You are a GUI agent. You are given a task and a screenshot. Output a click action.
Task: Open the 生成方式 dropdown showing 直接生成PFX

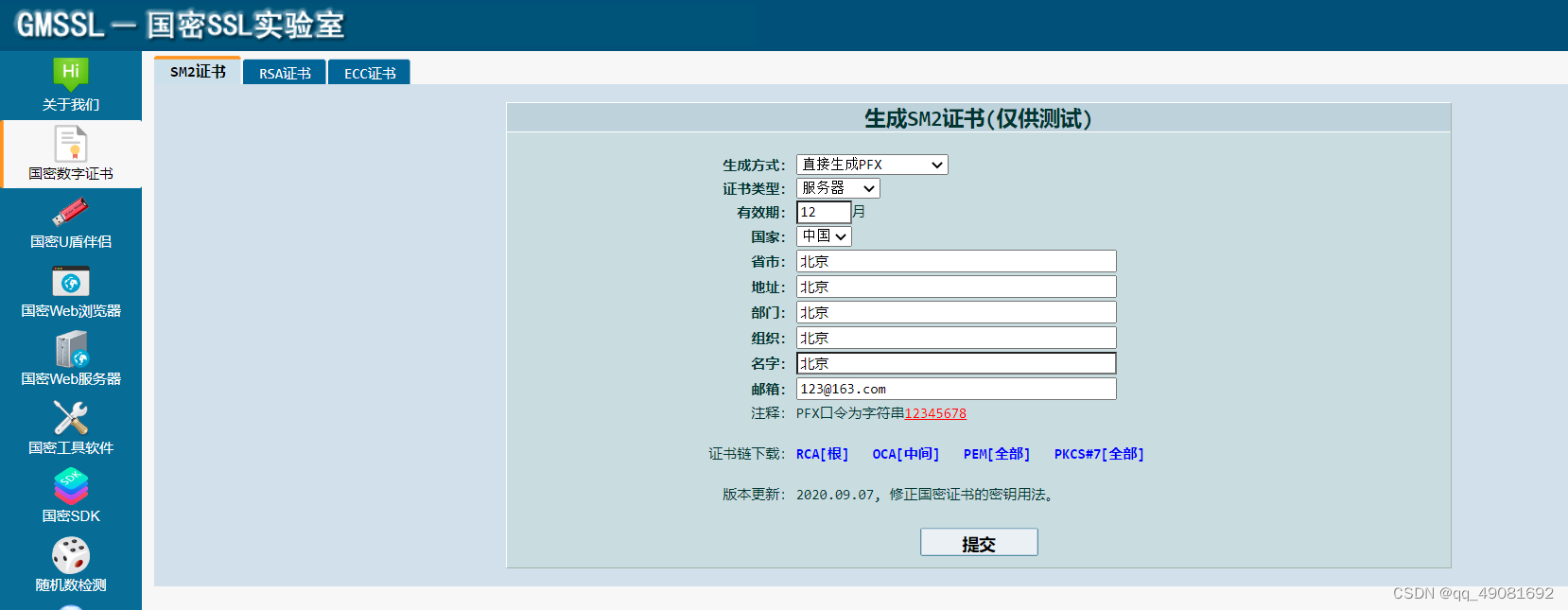pyautogui.click(x=872, y=165)
